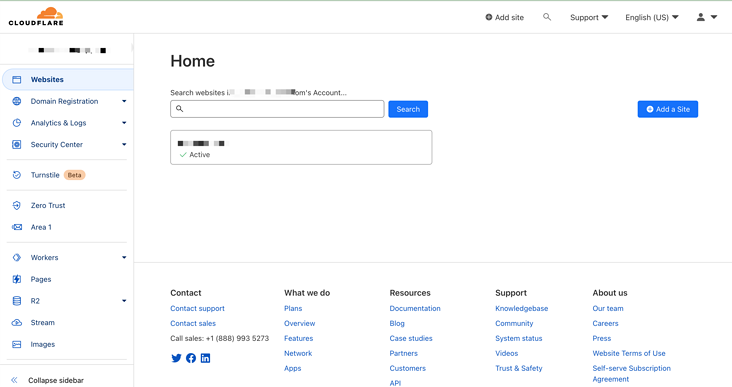Image resolution: width=732 pixels, height=387 pixels.
Task: Select Websites in the sidebar
Action: (x=68, y=79)
